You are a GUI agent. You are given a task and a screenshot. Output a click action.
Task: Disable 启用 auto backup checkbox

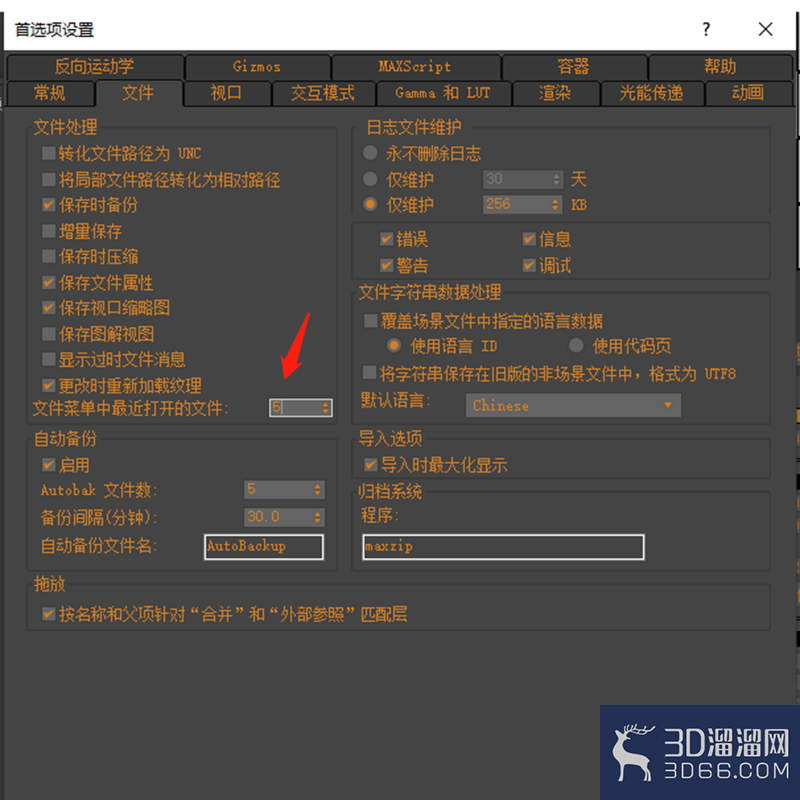coord(48,465)
